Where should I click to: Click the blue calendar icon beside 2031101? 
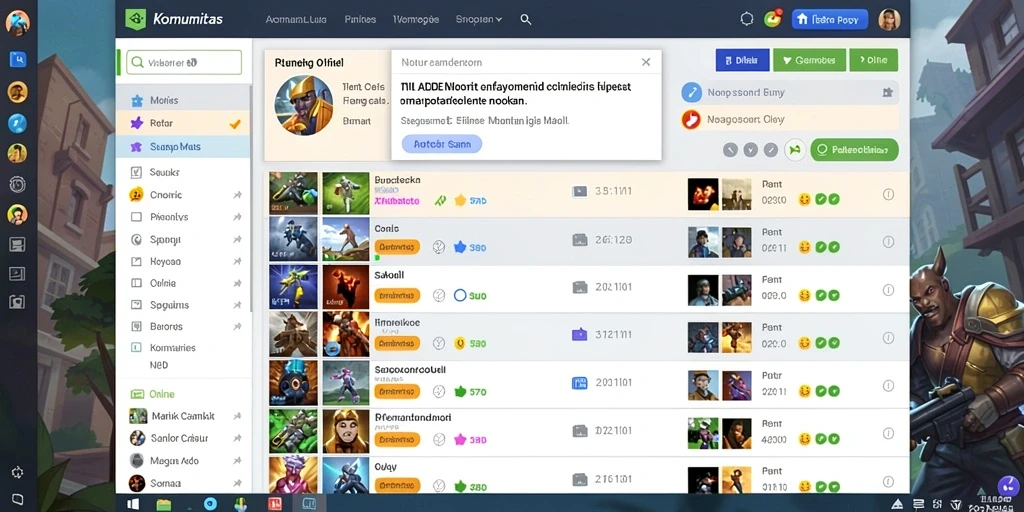579,383
